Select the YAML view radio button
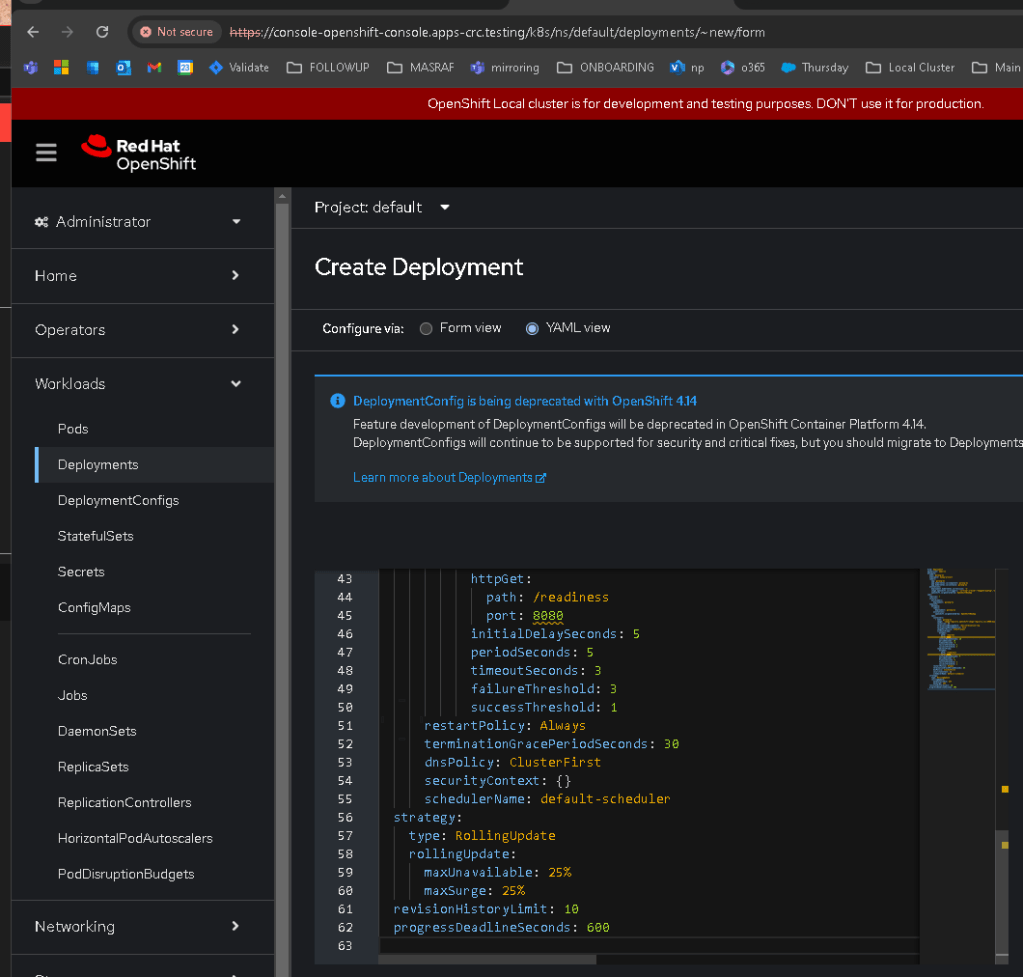Viewport: 1023px width, 977px height. 532,328
